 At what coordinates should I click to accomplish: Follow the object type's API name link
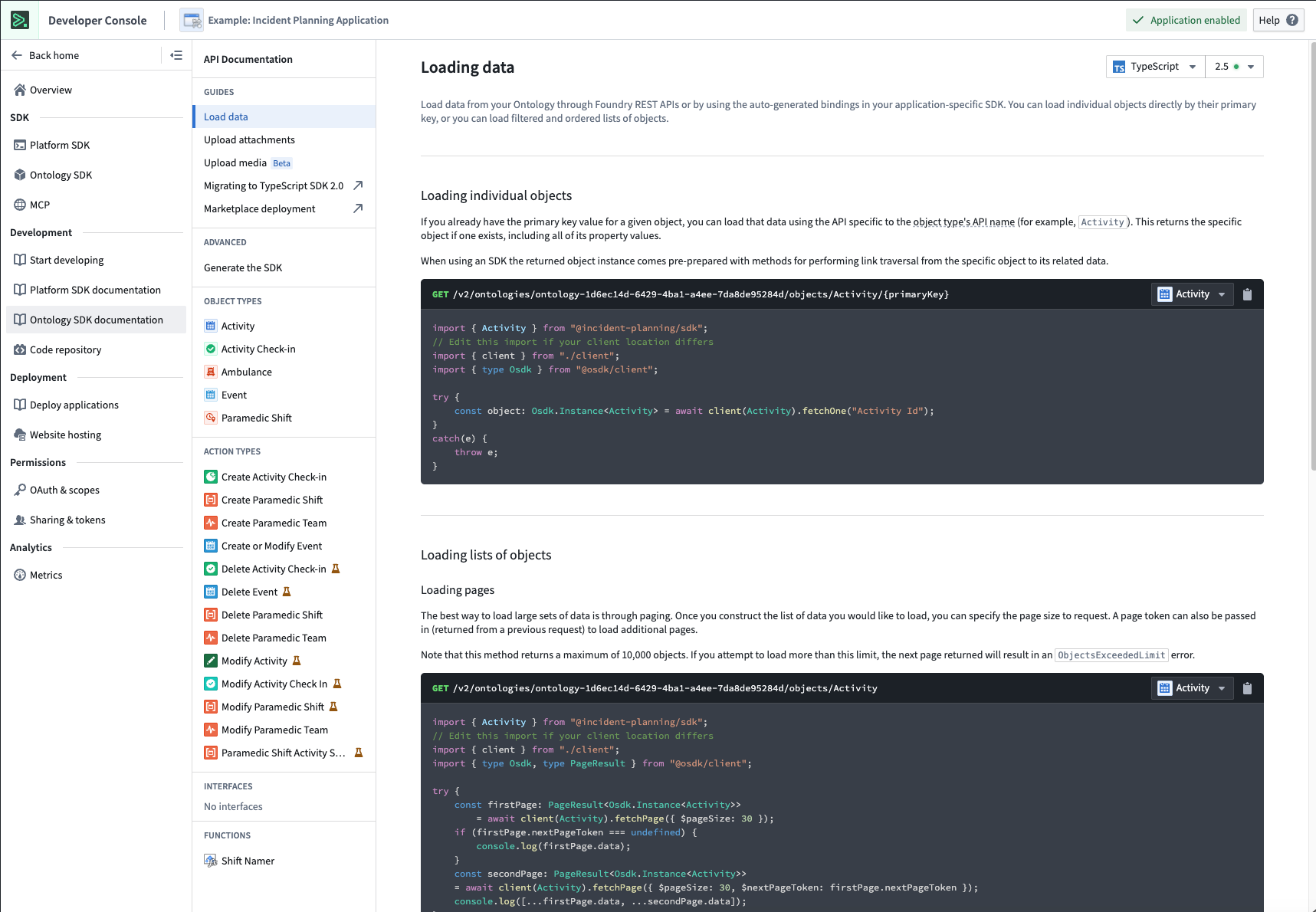[963, 221]
